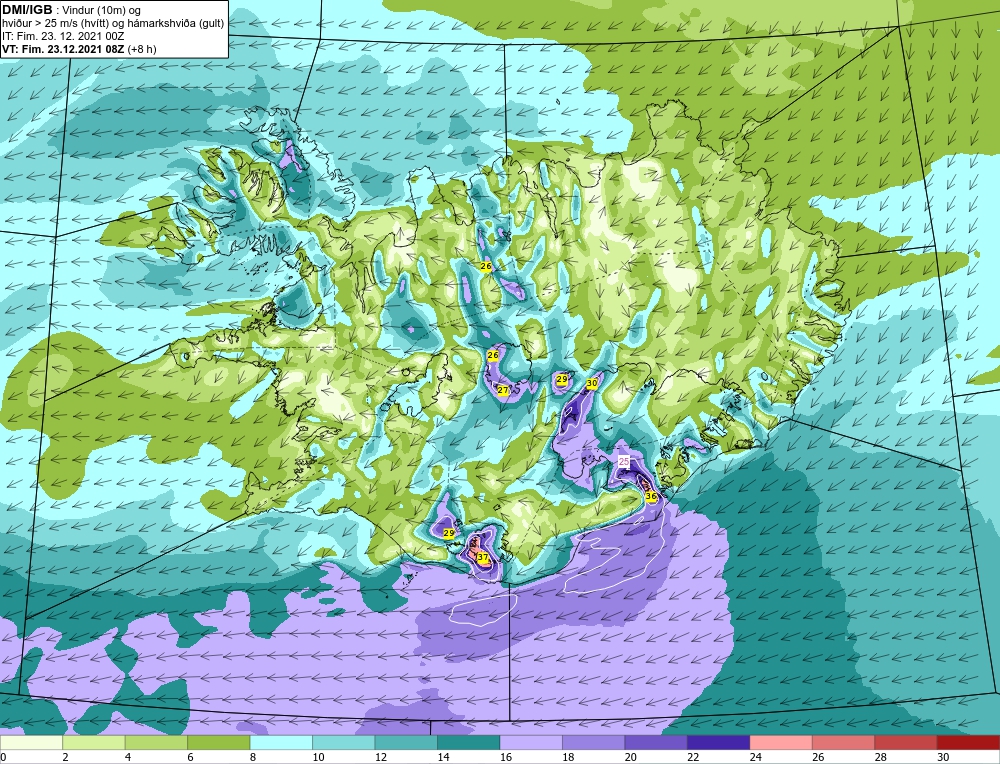Pick the 22–24 m/s dark indigo legend swatch
1000x764 pixels.
719,742
